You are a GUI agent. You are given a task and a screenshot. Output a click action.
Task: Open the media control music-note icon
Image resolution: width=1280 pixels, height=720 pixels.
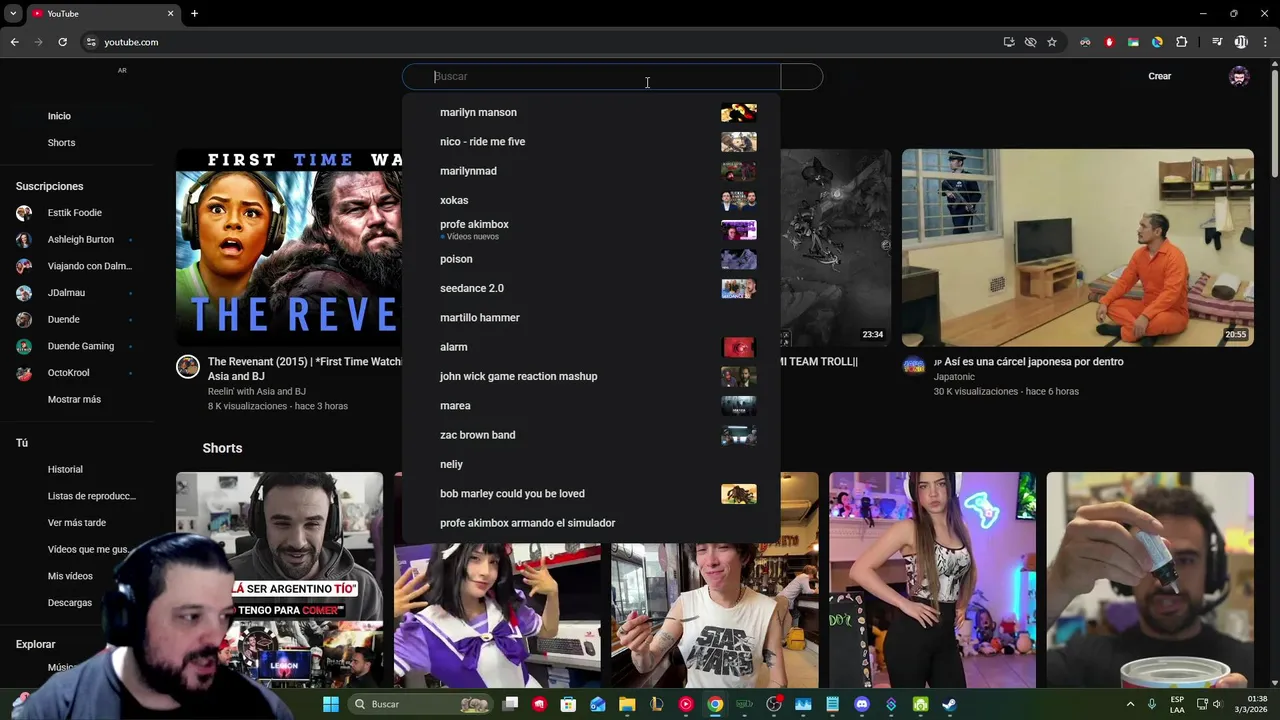point(1217,42)
